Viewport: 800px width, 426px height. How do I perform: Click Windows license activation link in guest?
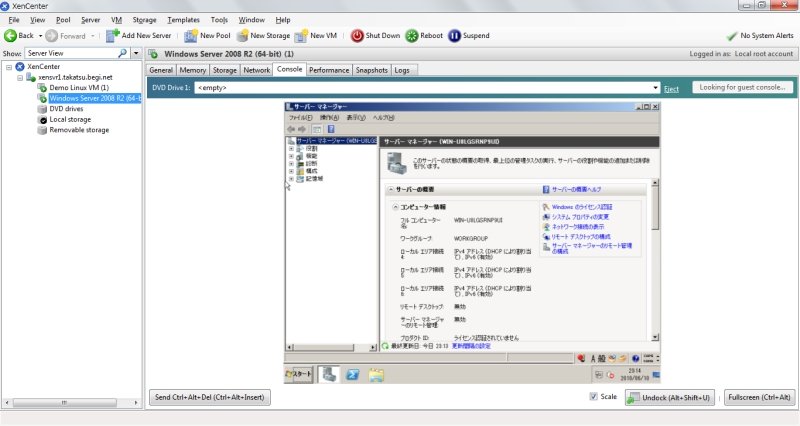[x=582, y=207]
